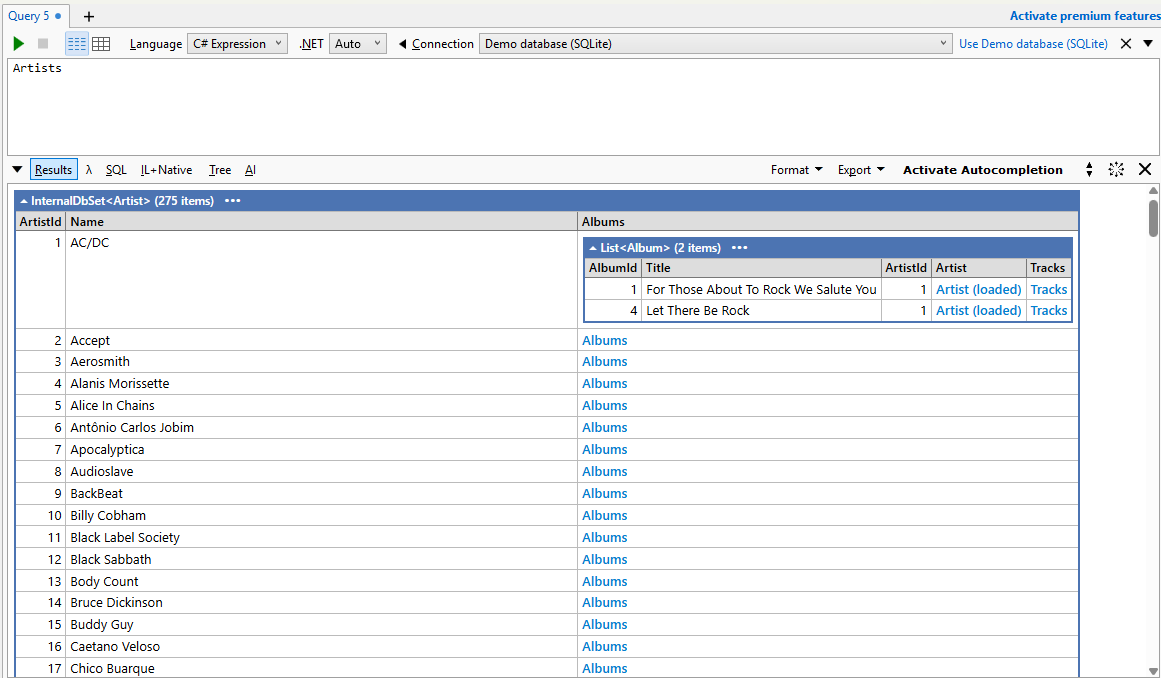The height and width of the screenshot is (678, 1161).
Task: Open Albums for Black Sabbath
Action: pos(604,559)
